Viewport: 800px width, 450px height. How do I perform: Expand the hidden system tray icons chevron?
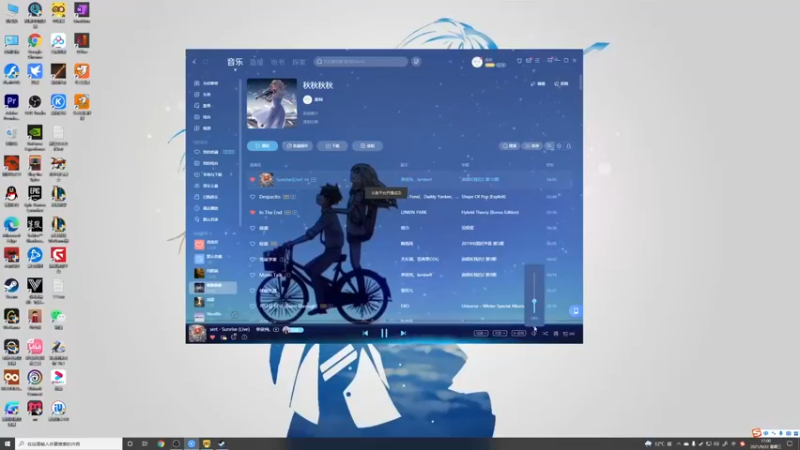tap(679, 444)
